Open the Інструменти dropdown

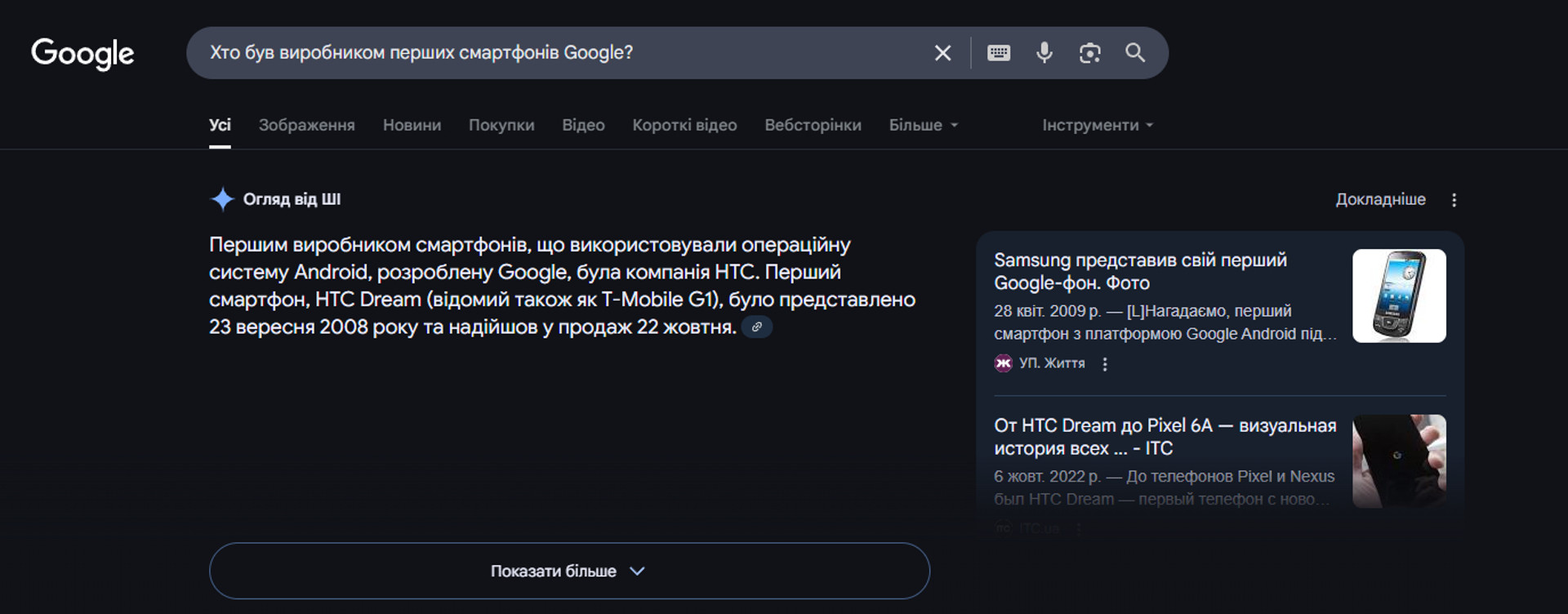1098,125
